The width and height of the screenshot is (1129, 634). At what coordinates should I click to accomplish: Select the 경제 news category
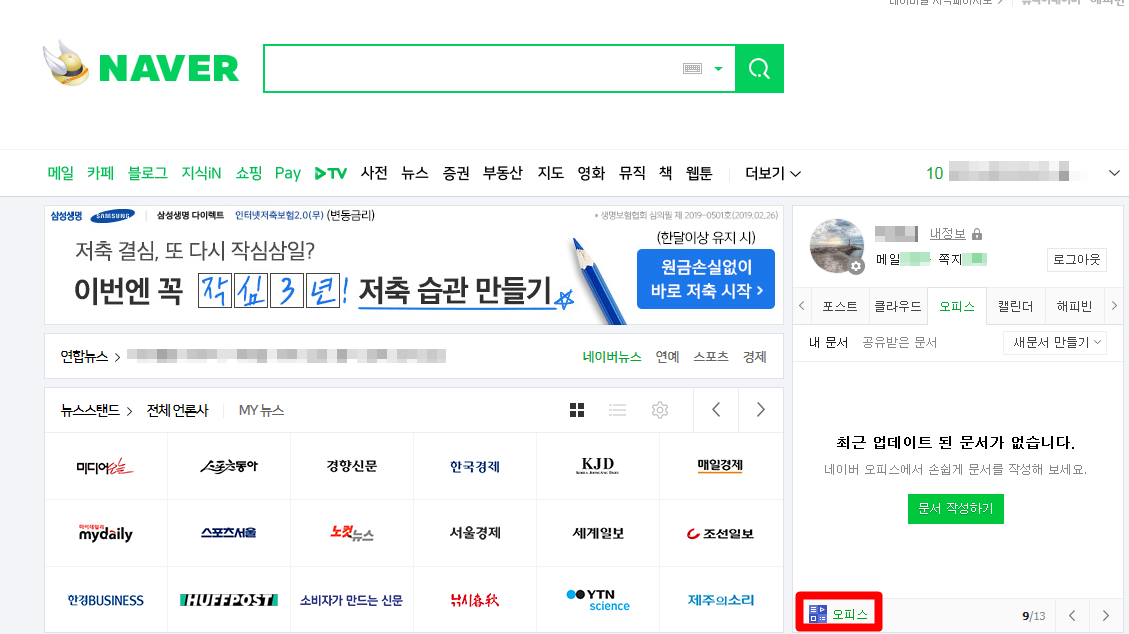755,356
